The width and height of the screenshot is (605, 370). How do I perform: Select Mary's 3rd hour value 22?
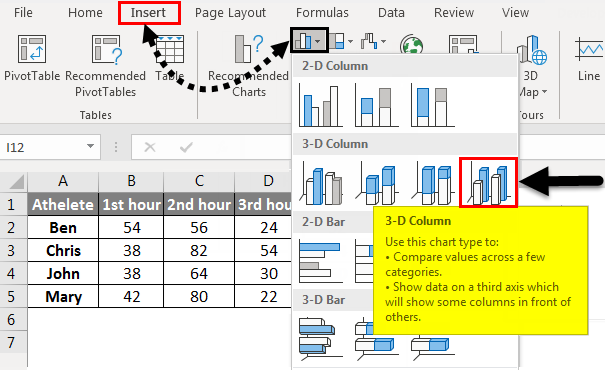[263, 296]
